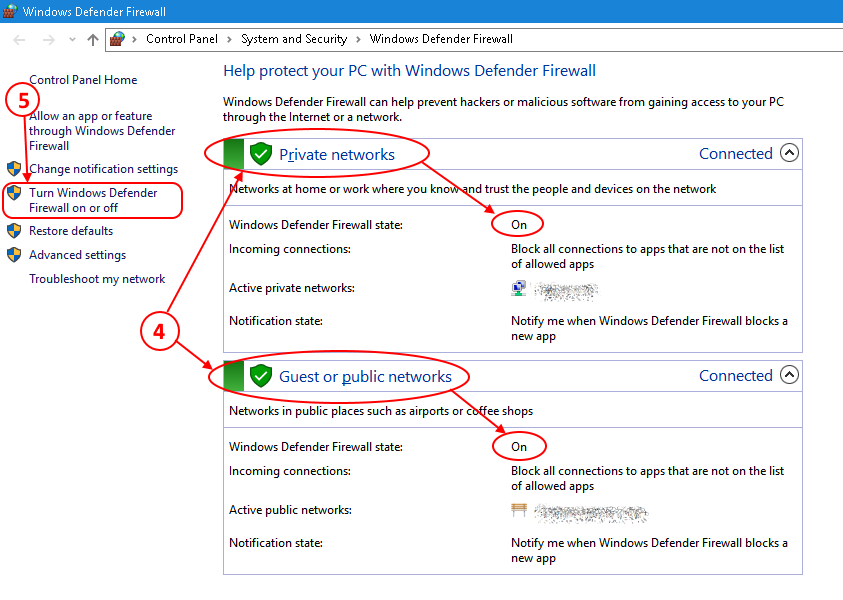843x600 pixels.
Task: Open Control Panel Home link
Action: point(83,80)
